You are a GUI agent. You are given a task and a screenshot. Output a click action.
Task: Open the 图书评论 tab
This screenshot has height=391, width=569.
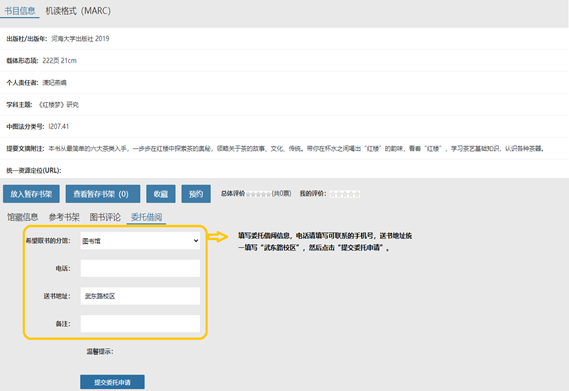click(105, 217)
